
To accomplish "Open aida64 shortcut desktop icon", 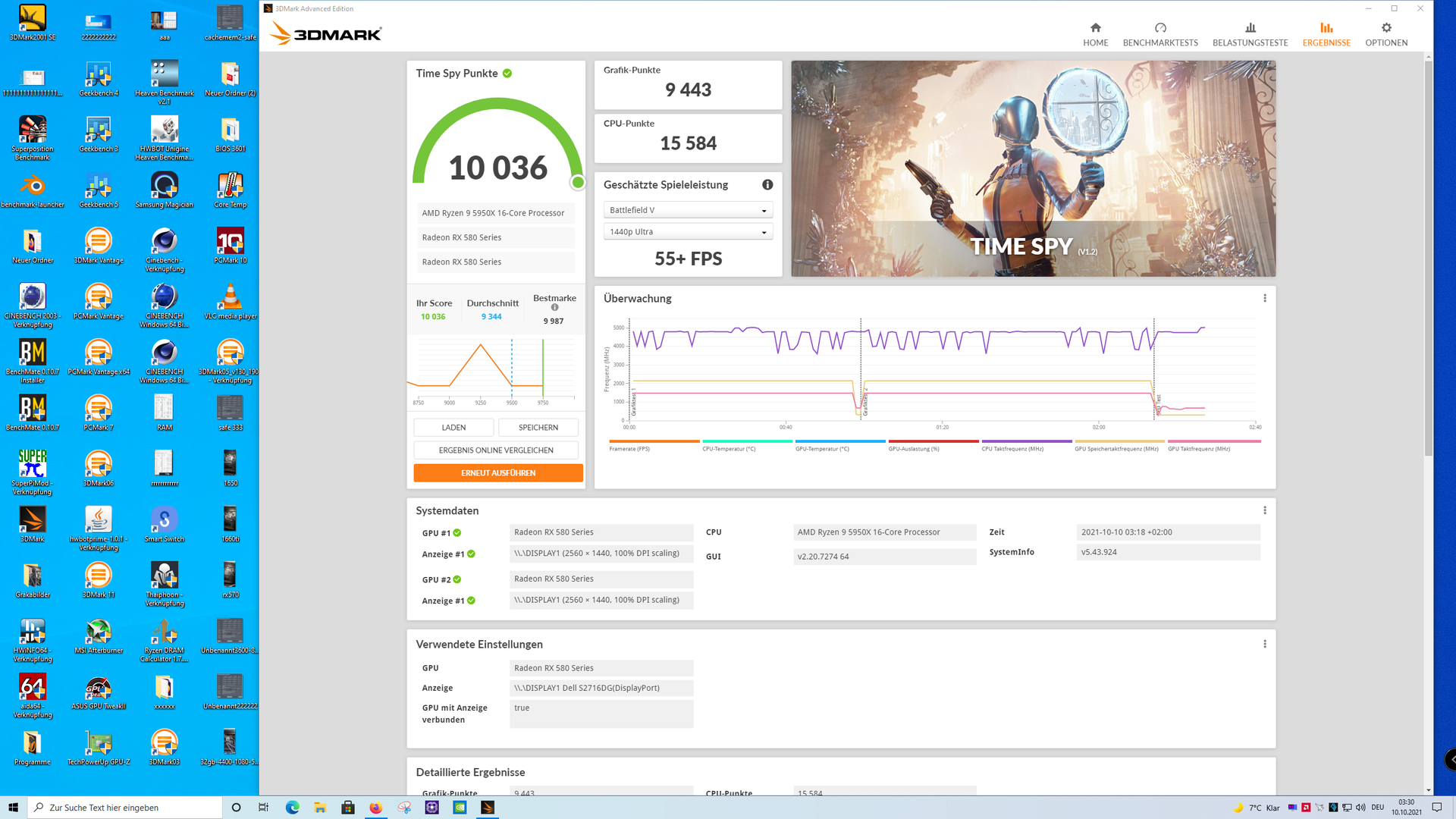I will [x=33, y=695].
